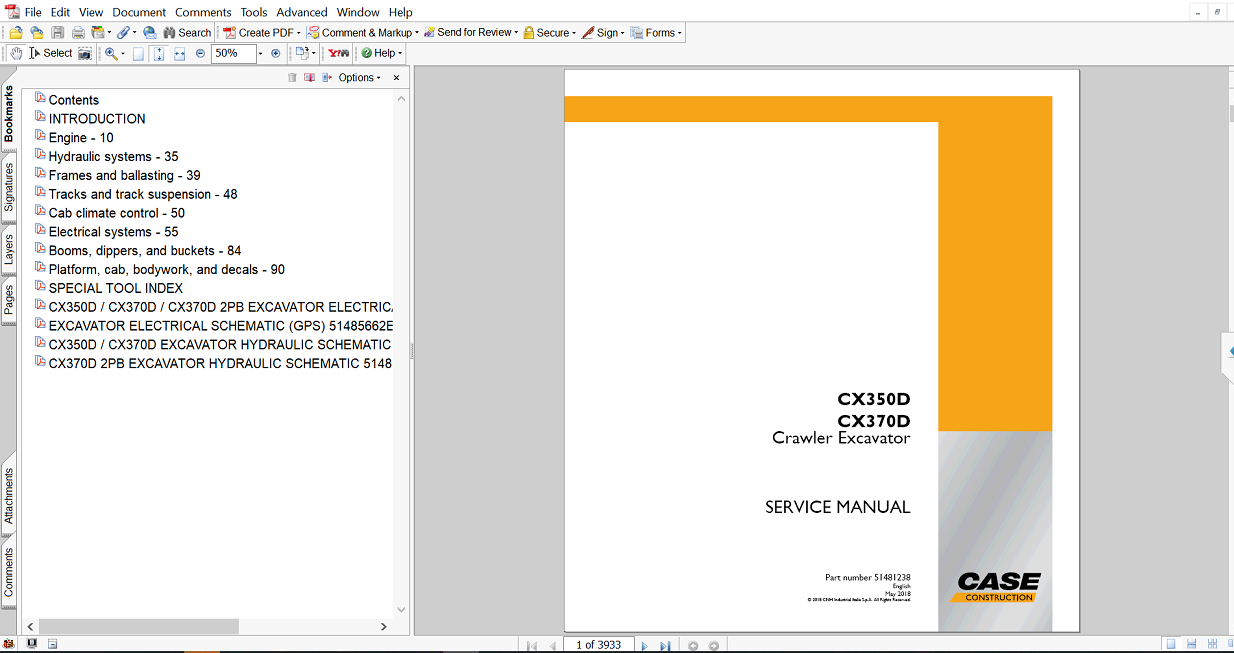Go to the next page arrow
The height and width of the screenshot is (653, 1234).
[644, 646]
